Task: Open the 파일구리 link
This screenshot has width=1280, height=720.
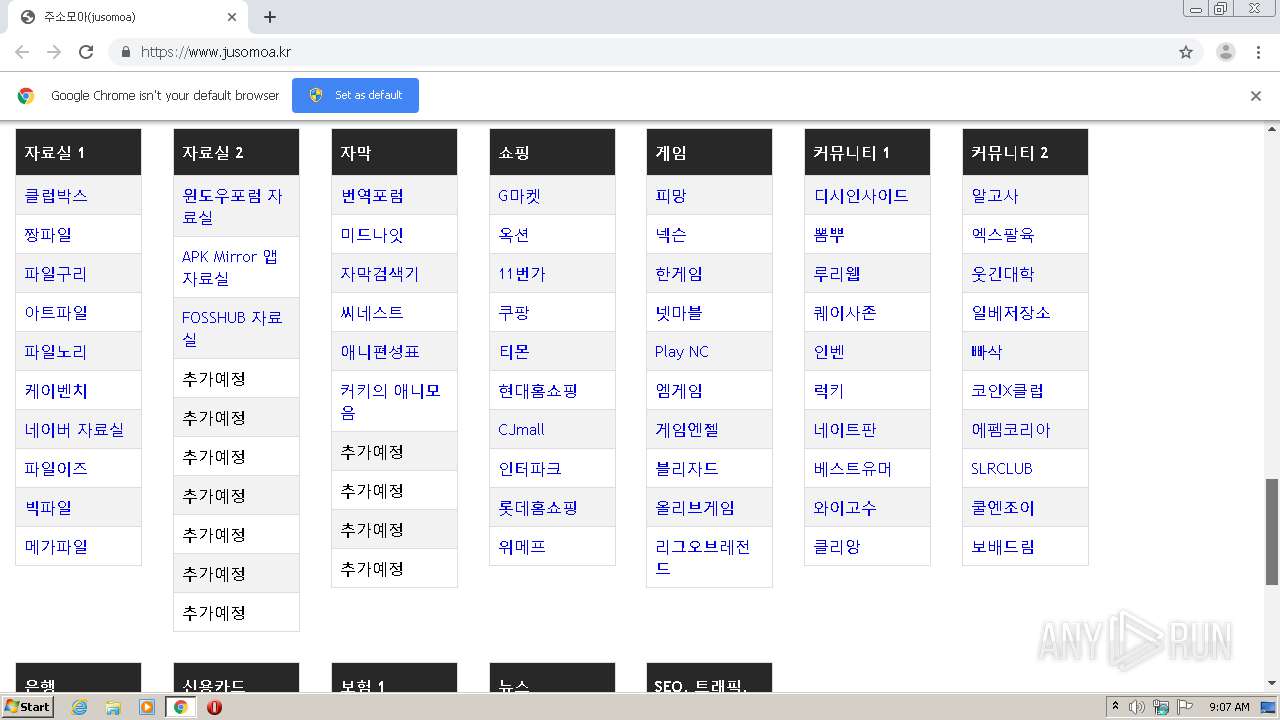Action: 56,274
